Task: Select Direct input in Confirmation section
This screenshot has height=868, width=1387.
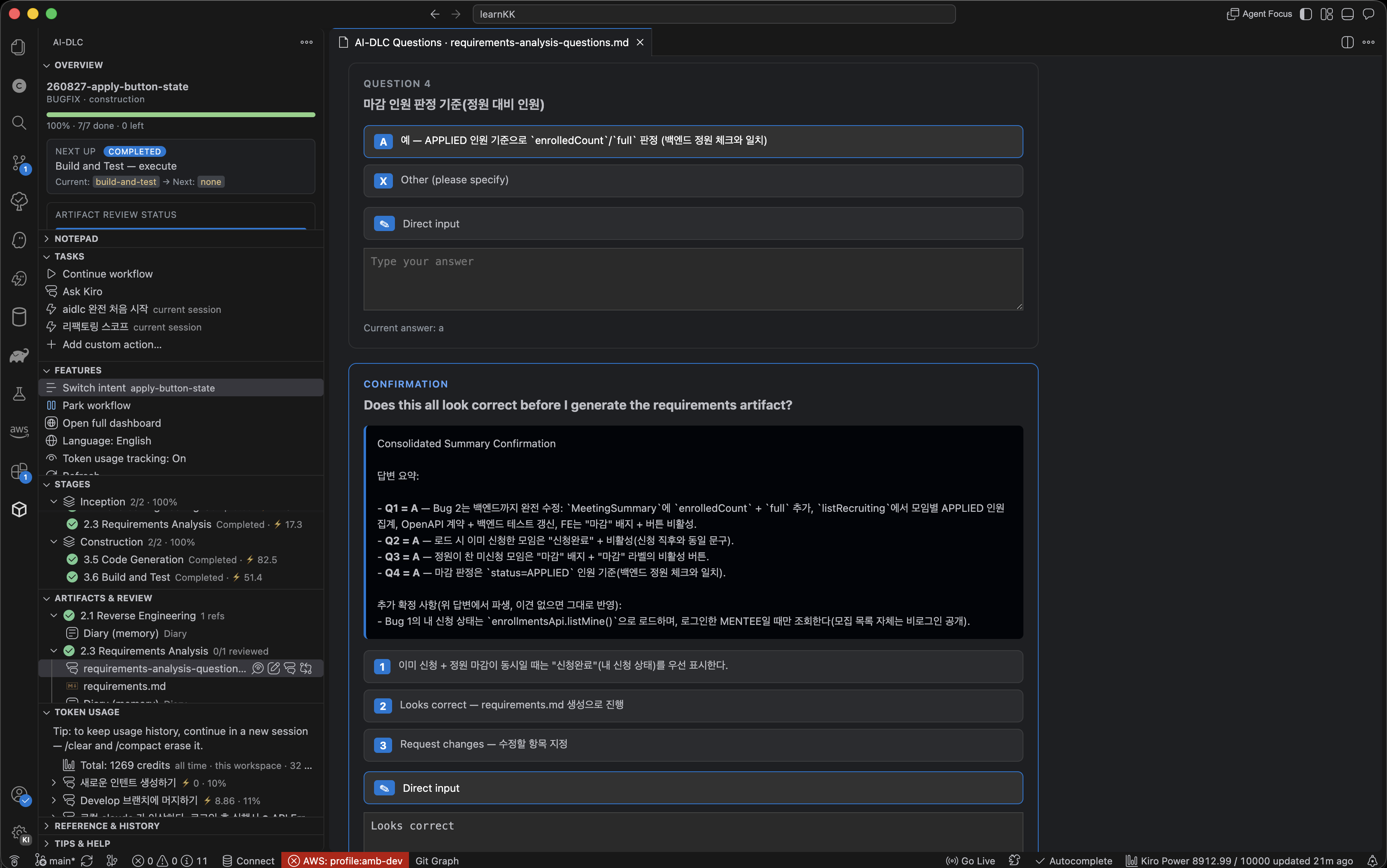Action: (x=693, y=788)
